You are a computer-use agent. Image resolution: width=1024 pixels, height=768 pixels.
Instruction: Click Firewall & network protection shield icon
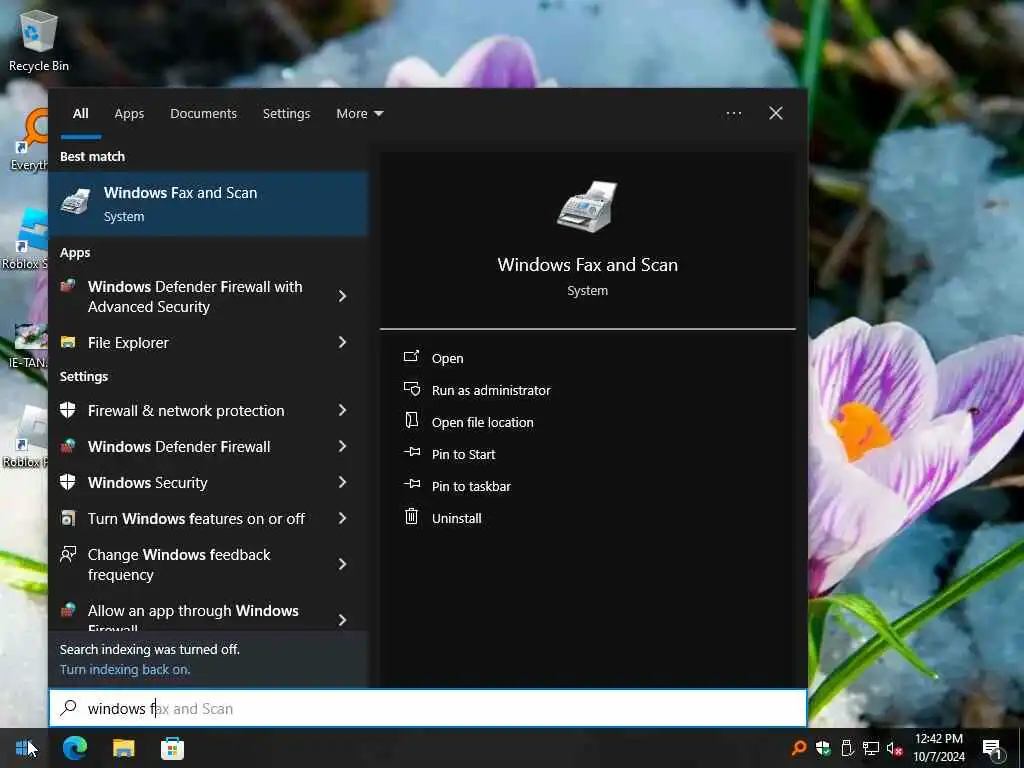(68, 410)
